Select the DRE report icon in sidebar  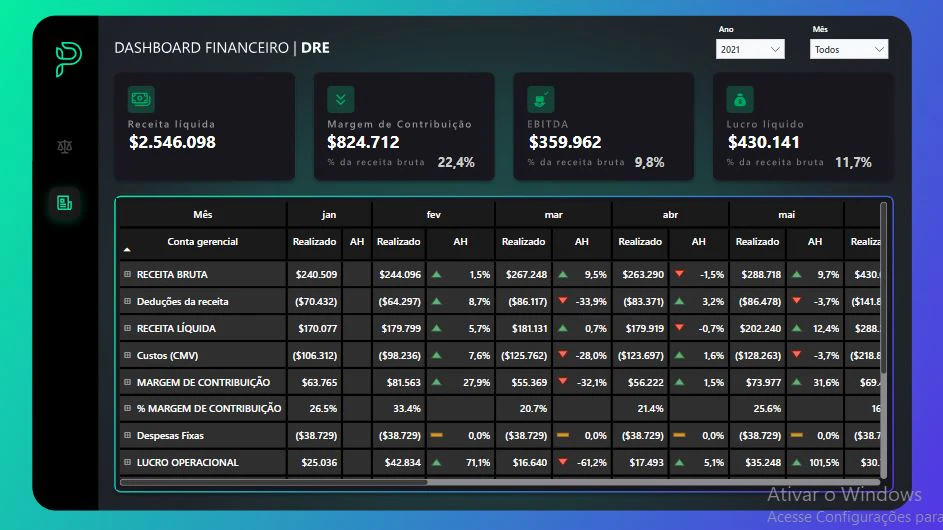[64, 203]
